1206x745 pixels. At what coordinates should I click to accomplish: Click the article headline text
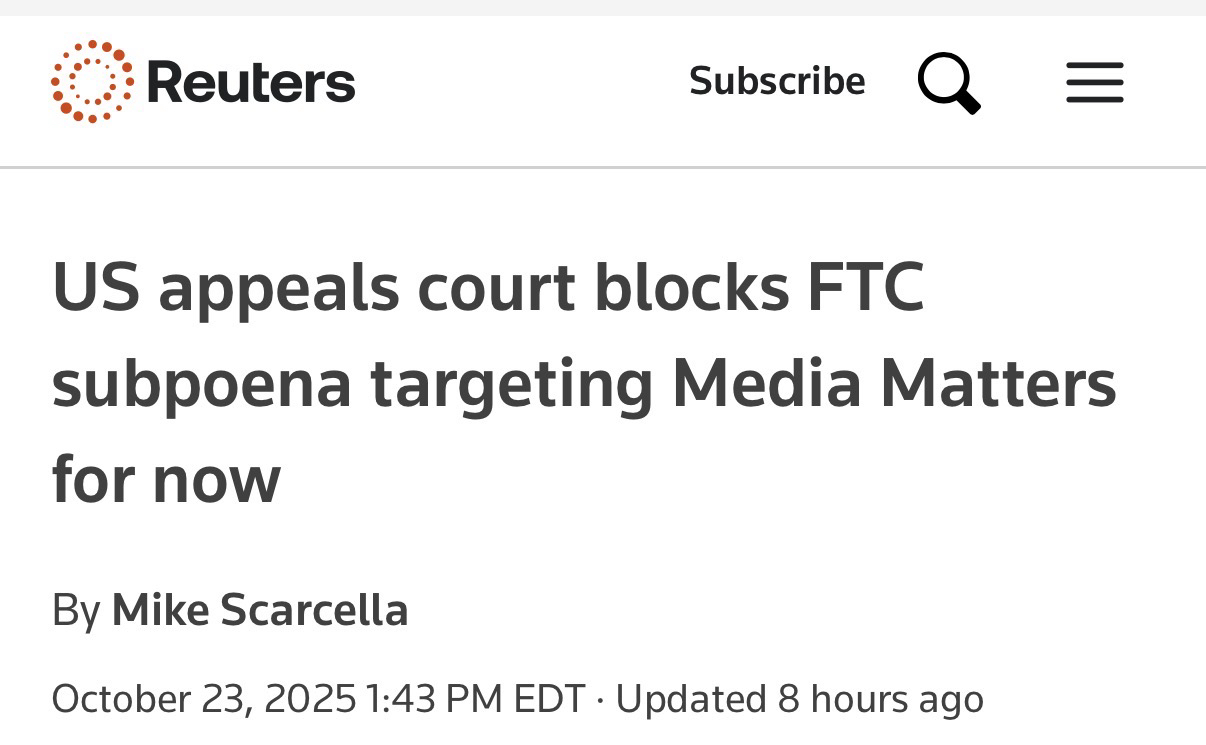tap(583, 383)
